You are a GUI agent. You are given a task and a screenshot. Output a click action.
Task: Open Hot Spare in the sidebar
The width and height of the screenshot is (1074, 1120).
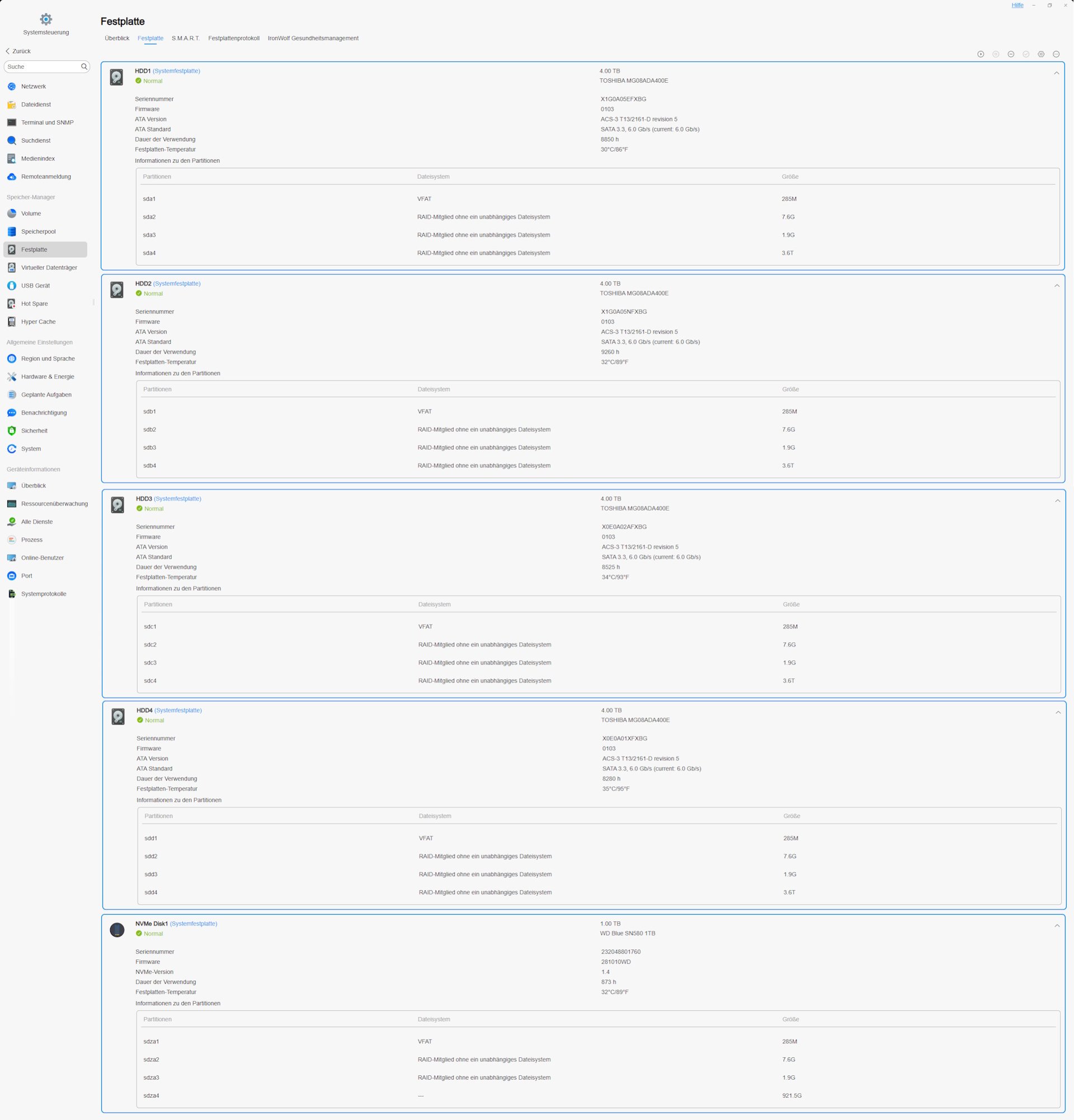(x=34, y=303)
